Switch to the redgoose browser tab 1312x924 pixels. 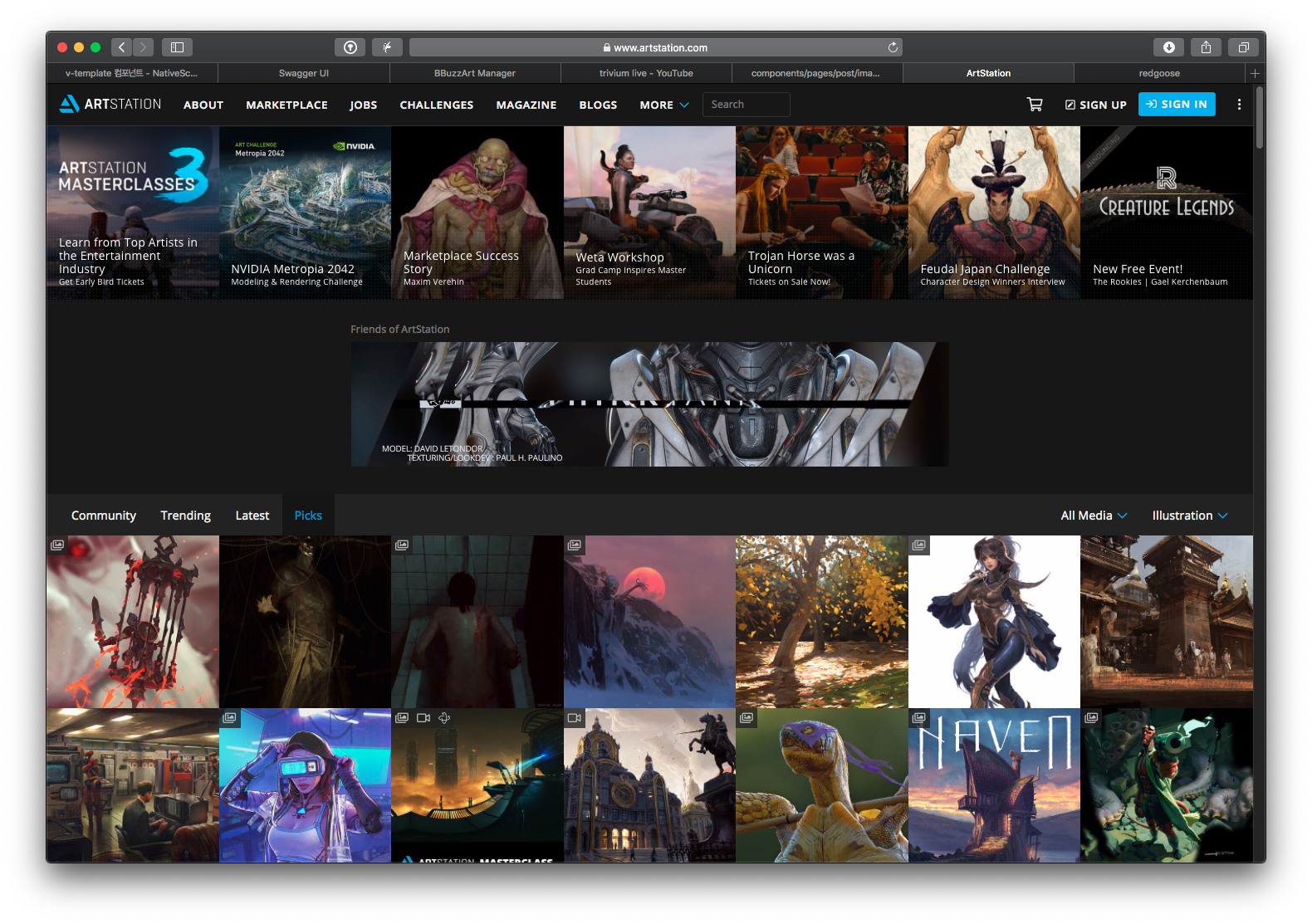tap(1159, 73)
